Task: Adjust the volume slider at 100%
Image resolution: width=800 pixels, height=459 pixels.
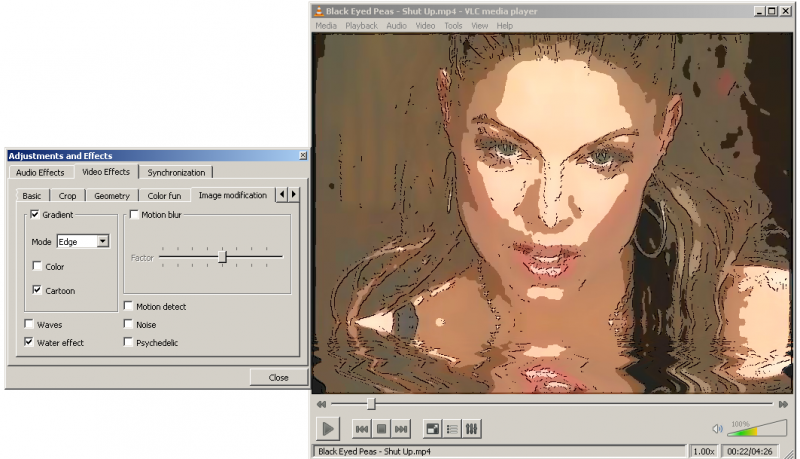Action: pos(757,428)
